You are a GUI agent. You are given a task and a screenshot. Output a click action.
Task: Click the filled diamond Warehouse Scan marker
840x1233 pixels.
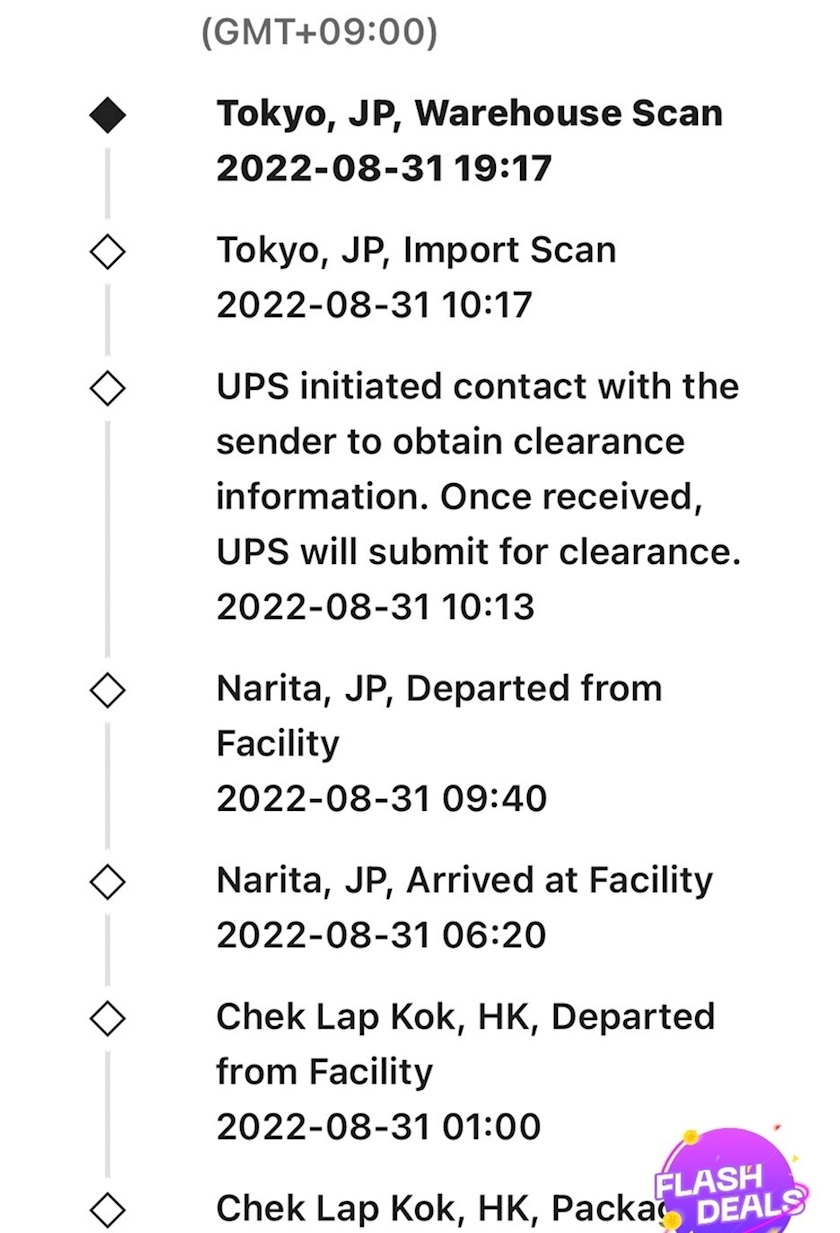[107, 116]
